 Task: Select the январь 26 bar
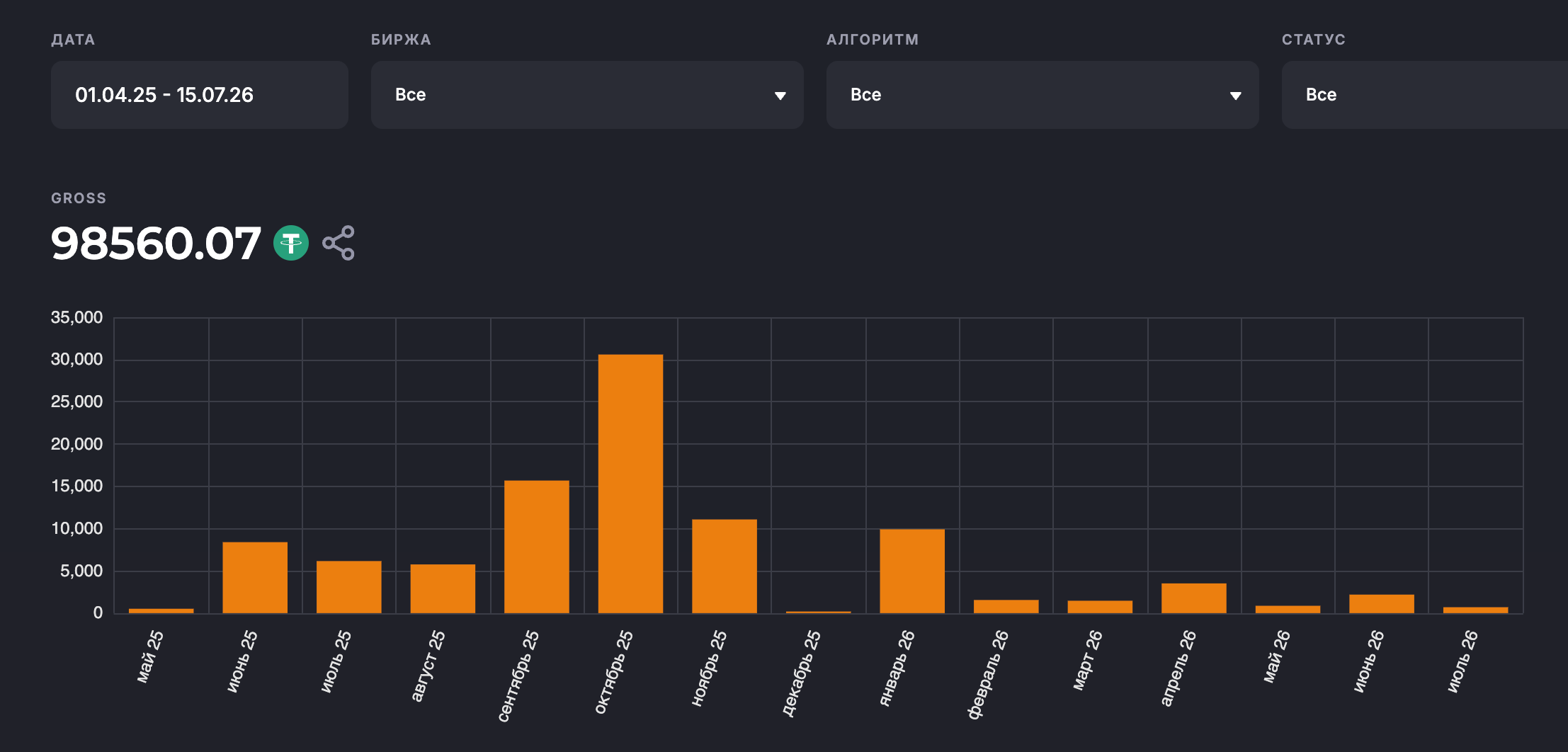pyautogui.click(x=912, y=571)
